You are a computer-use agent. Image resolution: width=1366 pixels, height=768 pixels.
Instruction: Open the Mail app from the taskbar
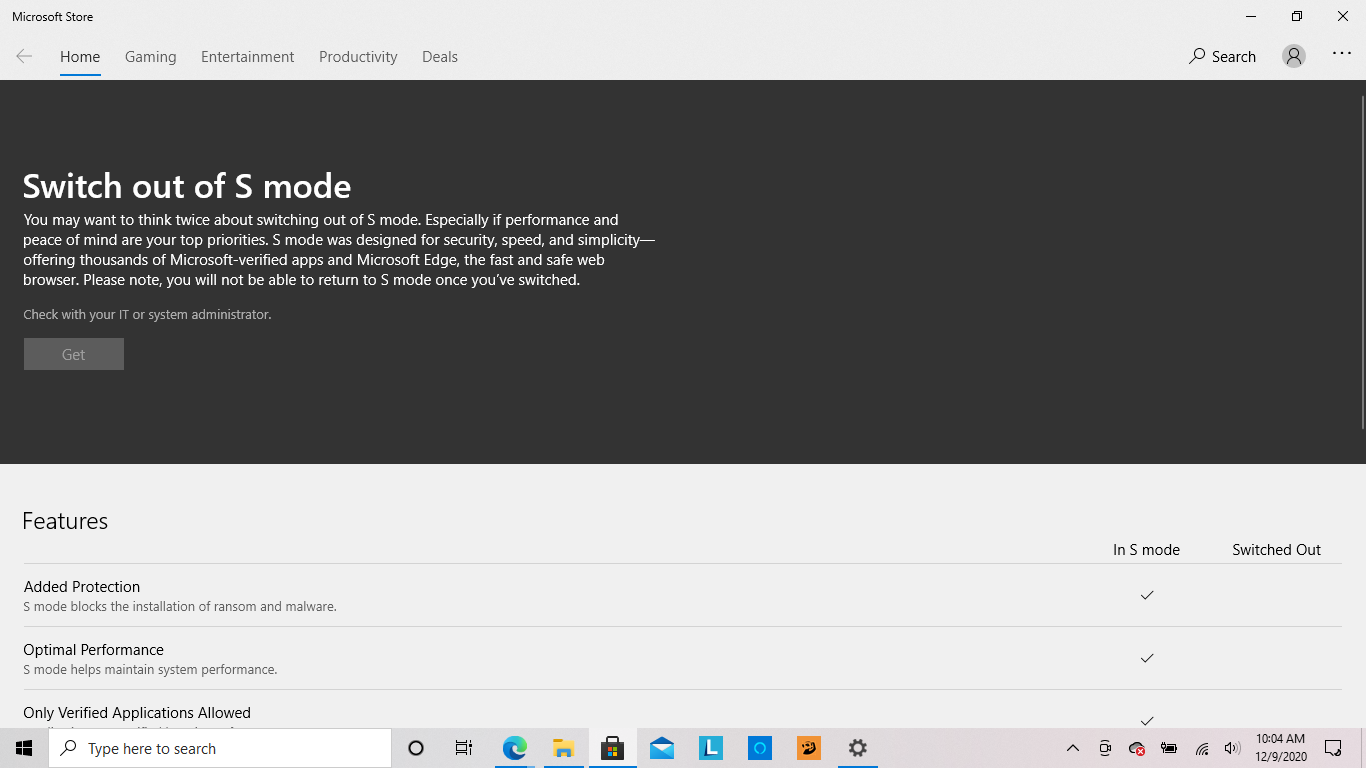[662, 748]
